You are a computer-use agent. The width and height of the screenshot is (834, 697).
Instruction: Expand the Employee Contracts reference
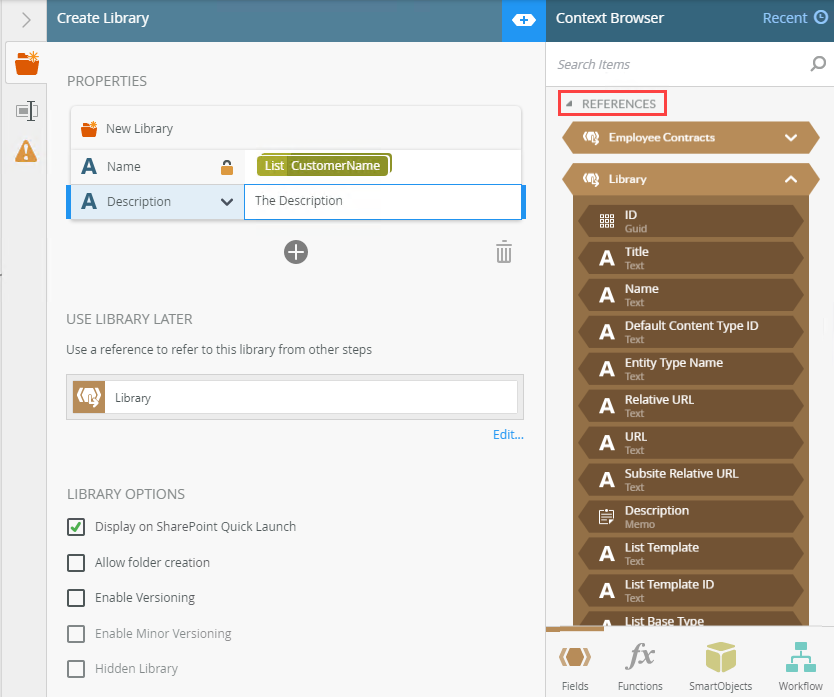(791, 137)
